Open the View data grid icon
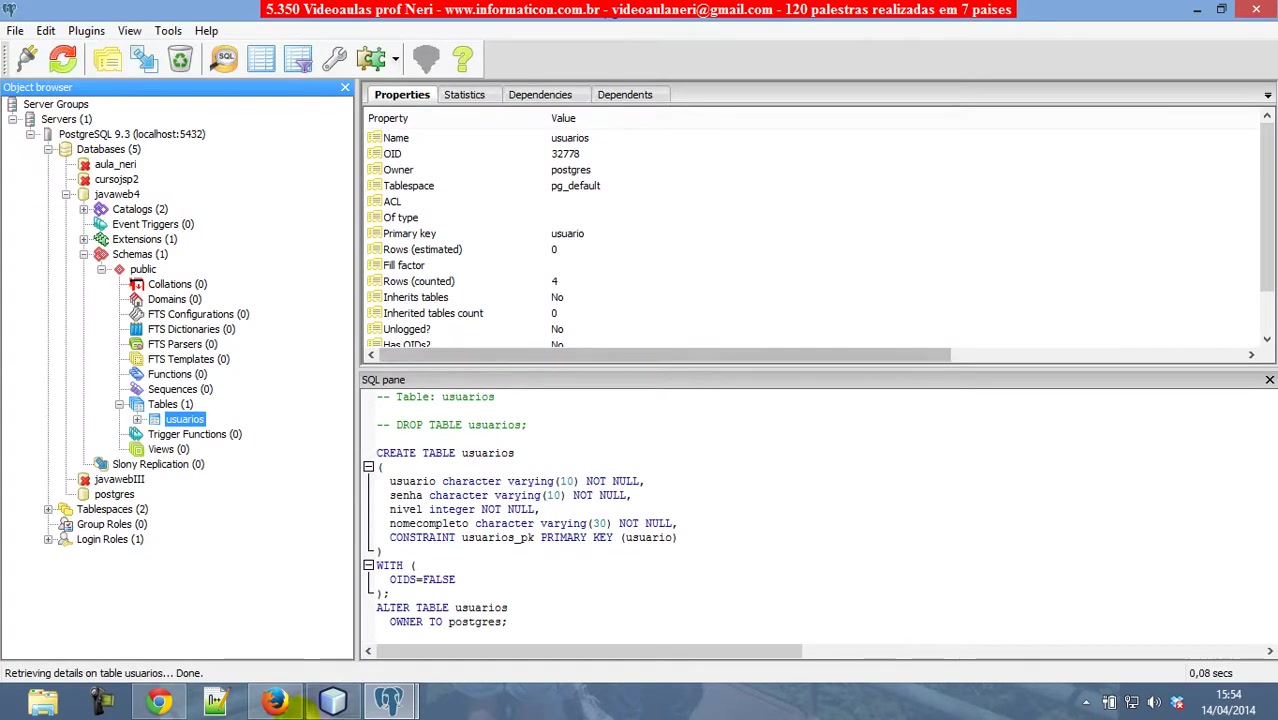The height and width of the screenshot is (720, 1278). [261, 59]
